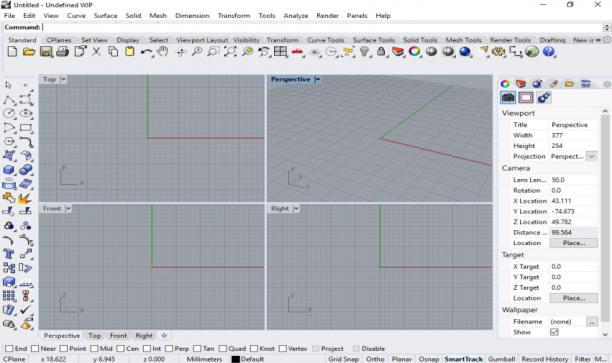This screenshot has width=612, height=363.
Task: Click the Print icon
Action: coord(62,52)
